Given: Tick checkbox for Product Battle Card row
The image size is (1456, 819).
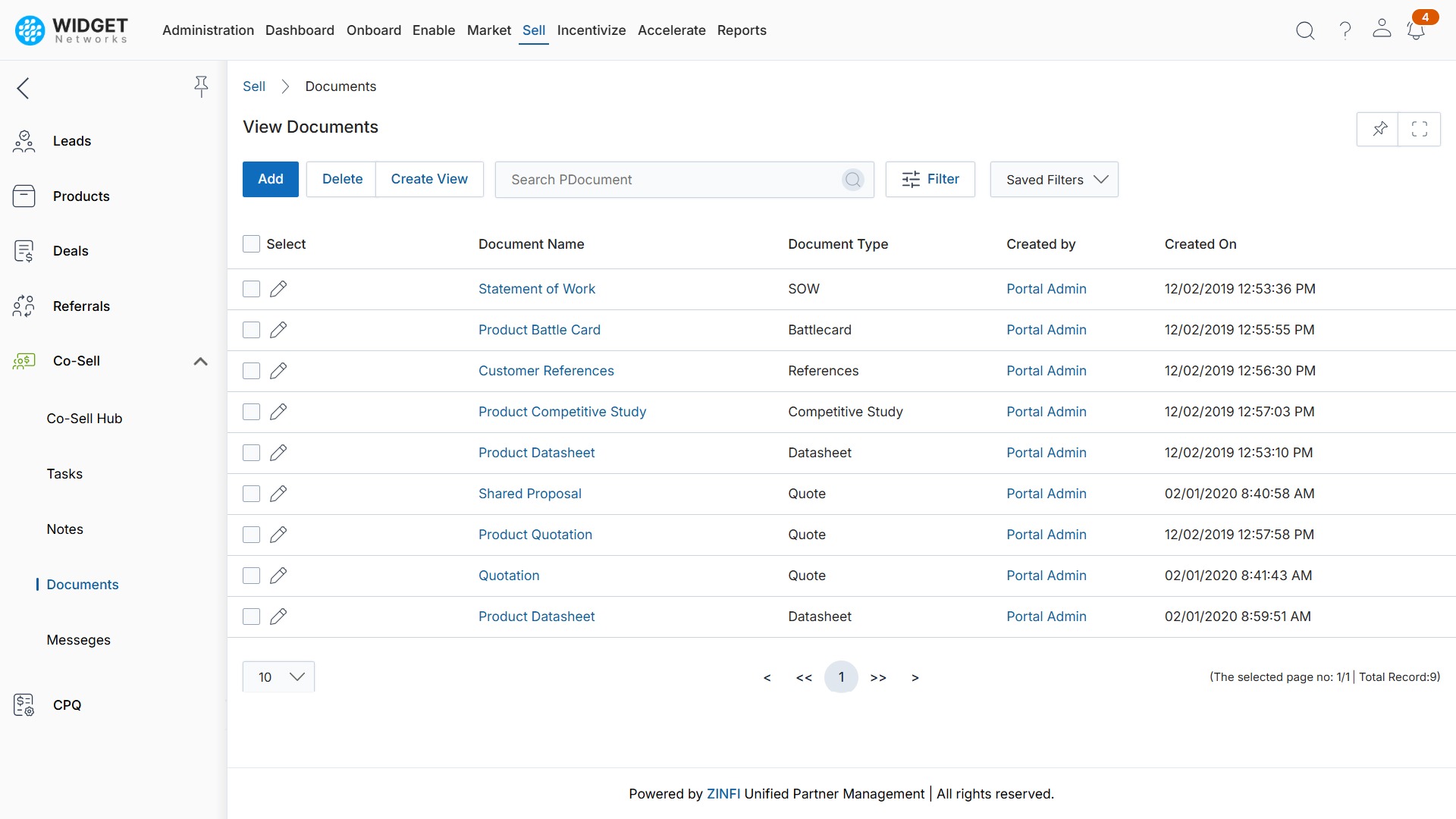Looking at the screenshot, I should pos(251,330).
